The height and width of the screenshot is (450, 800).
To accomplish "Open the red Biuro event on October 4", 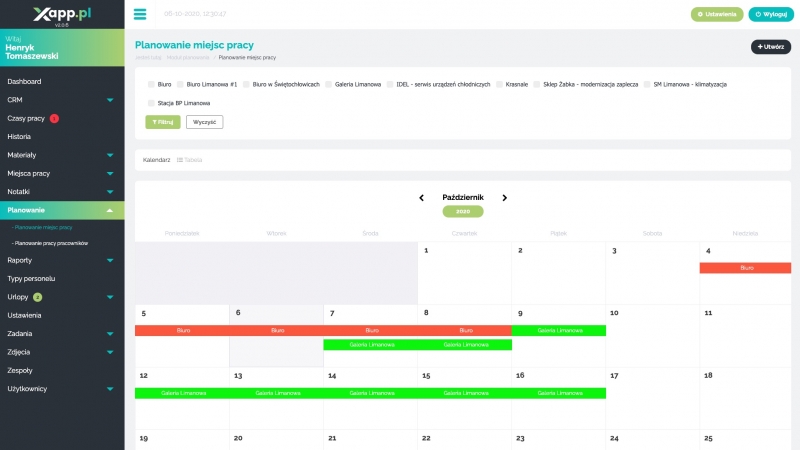I will click(x=745, y=268).
